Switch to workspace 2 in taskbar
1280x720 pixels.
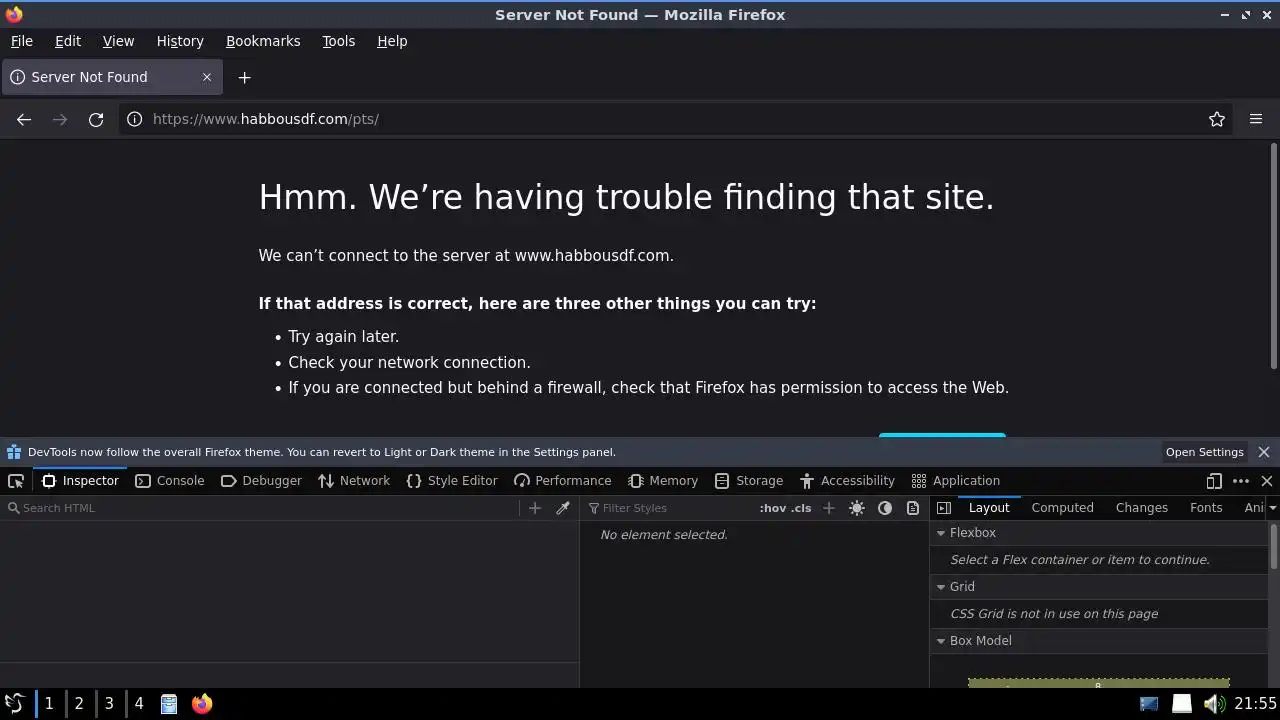pos(79,704)
